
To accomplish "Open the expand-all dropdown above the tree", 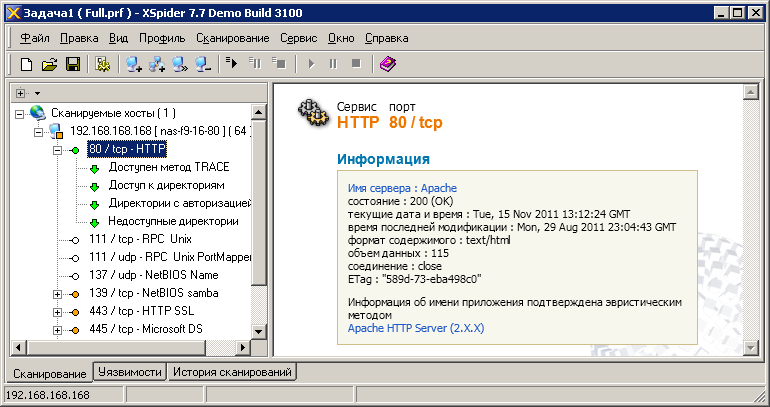I will click(x=37, y=93).
